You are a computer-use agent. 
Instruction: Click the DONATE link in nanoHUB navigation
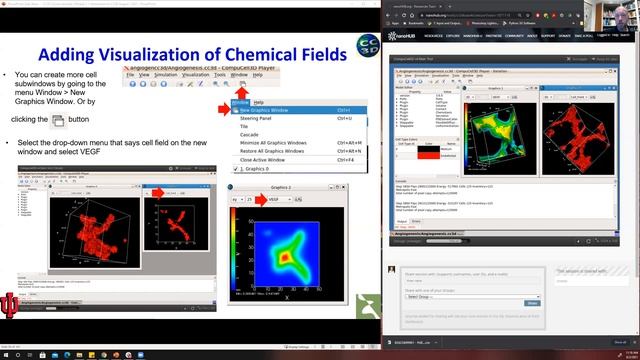tap(564, 36)
